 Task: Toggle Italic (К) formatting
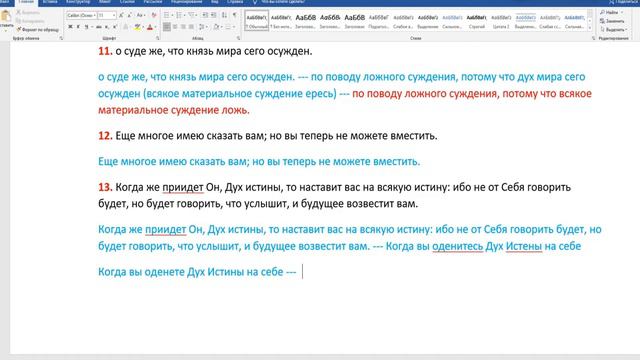78,27
